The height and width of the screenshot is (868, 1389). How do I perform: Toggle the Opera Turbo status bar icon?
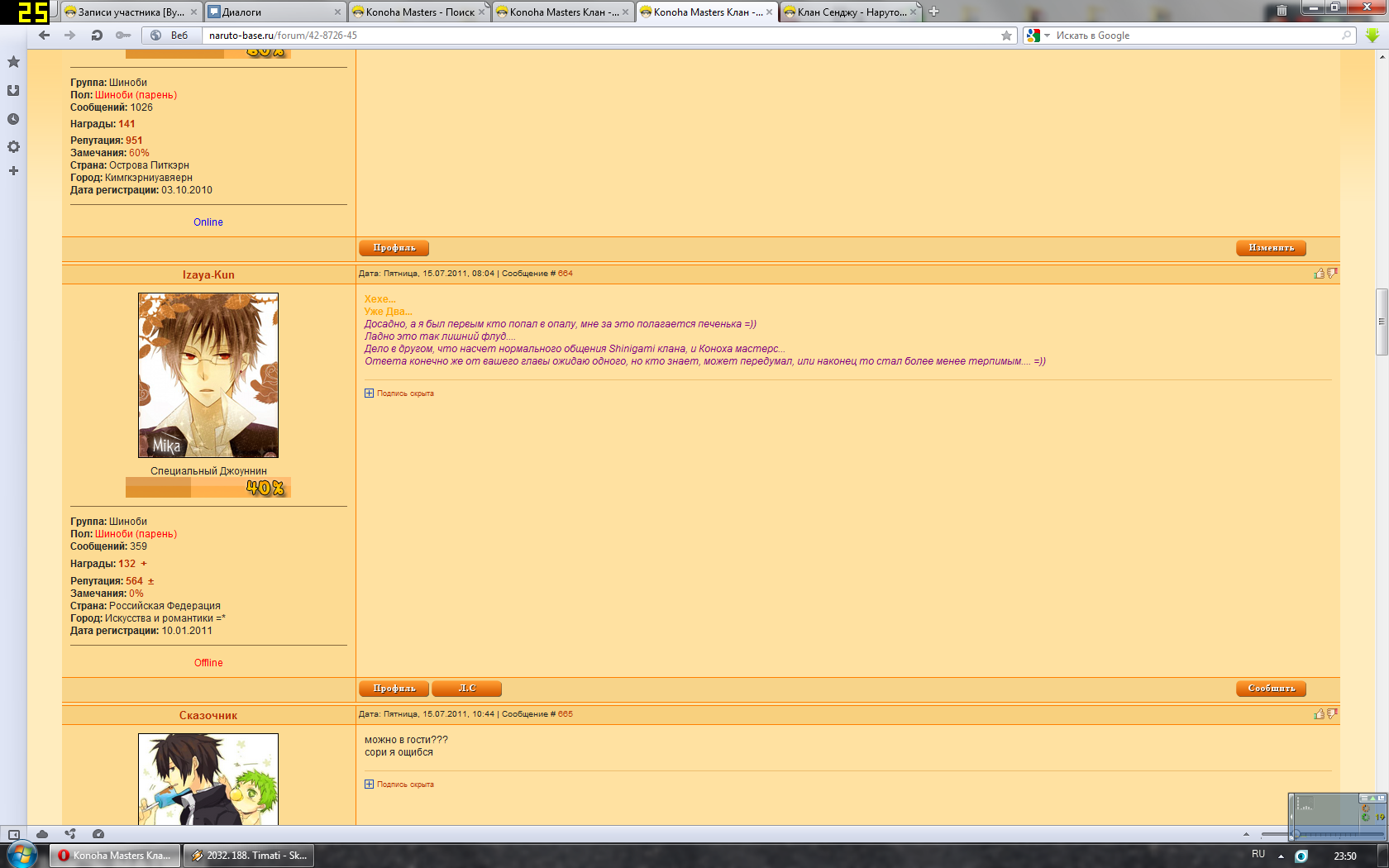click(x=98, y=834)
